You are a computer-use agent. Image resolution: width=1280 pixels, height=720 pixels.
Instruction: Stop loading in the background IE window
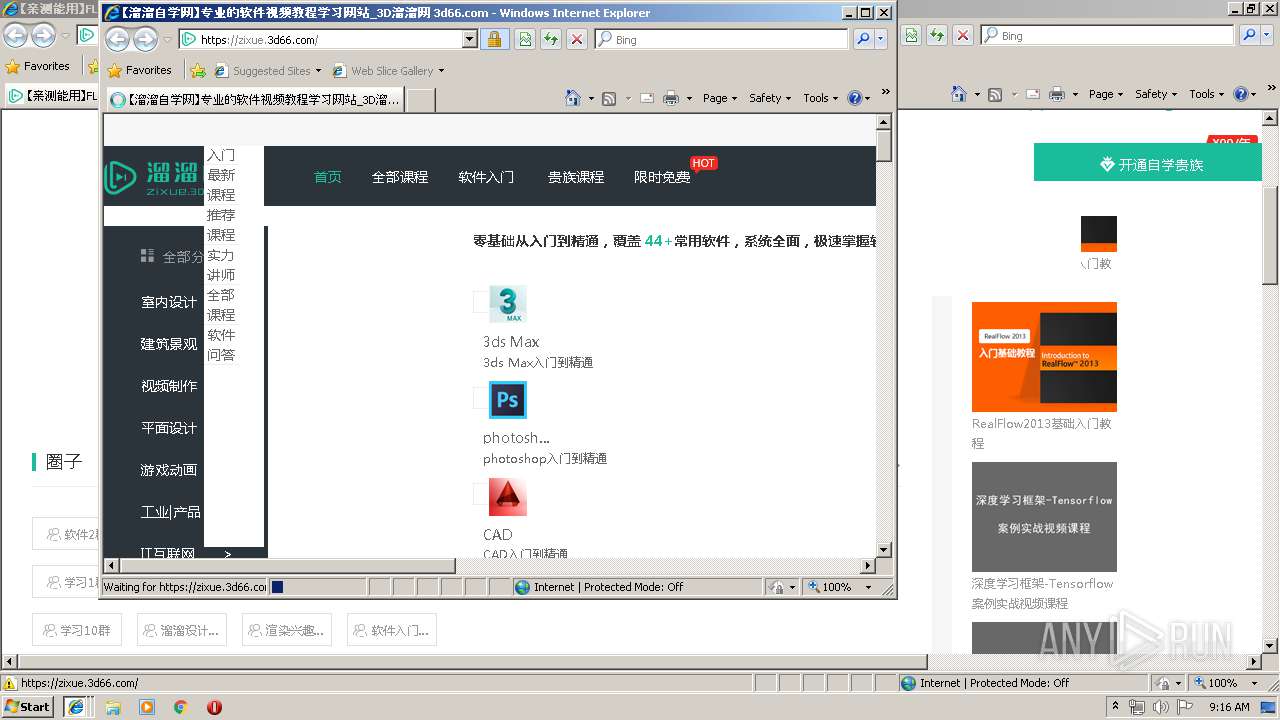pos(963,35)
